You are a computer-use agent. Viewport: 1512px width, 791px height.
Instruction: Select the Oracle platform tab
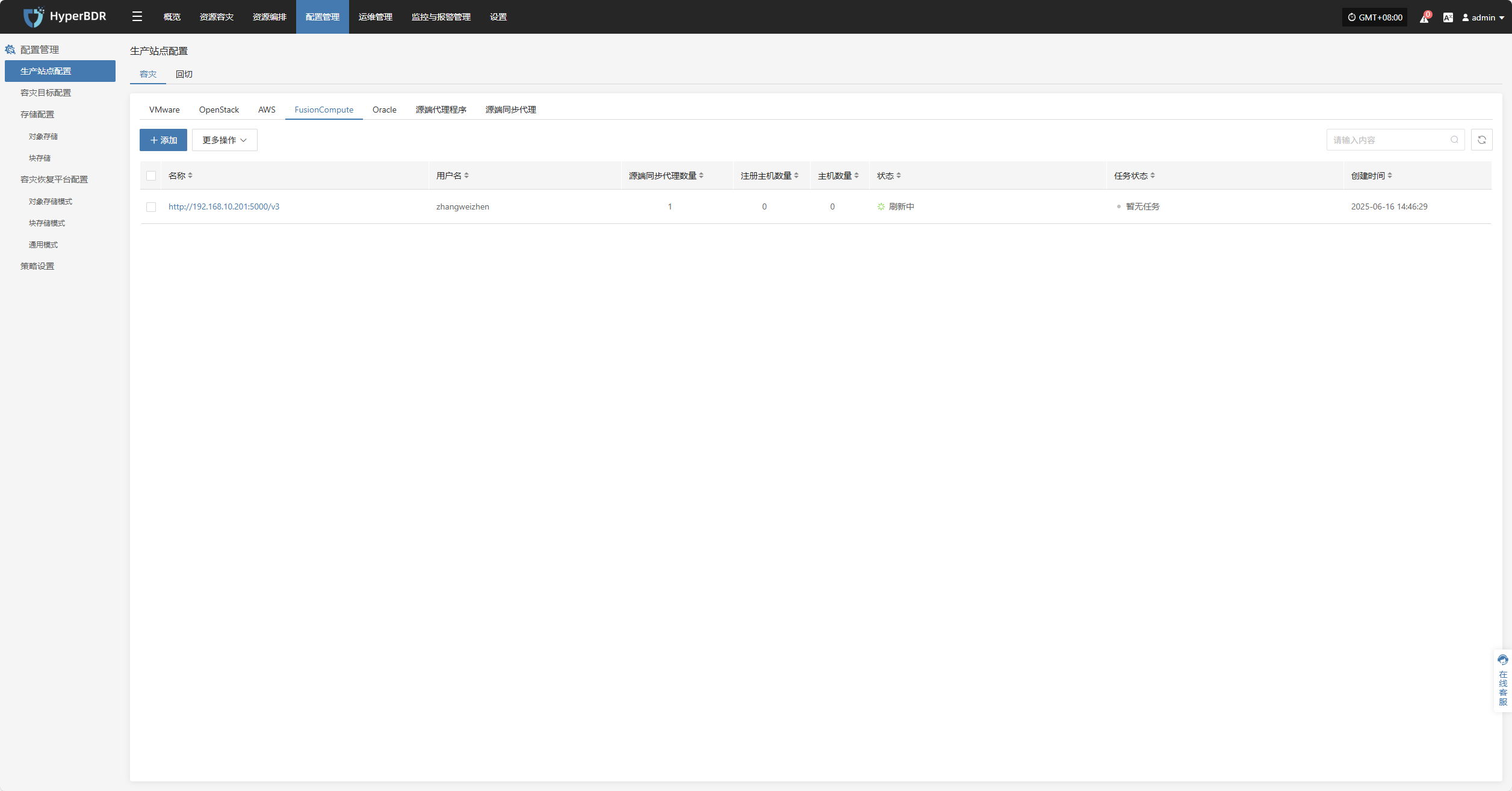pyautogui.click(x=385, y=110)
